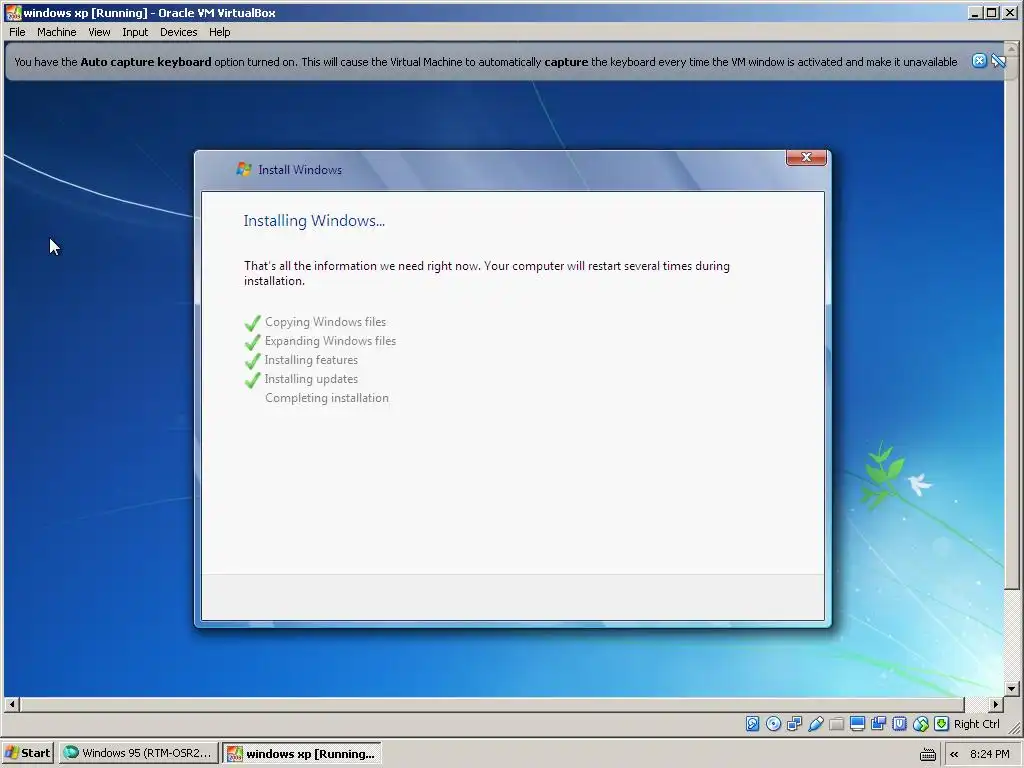Click the Right Ctrl host key label
The height and width of the screenshot is (768, 1024).
[x=976, y=724]
